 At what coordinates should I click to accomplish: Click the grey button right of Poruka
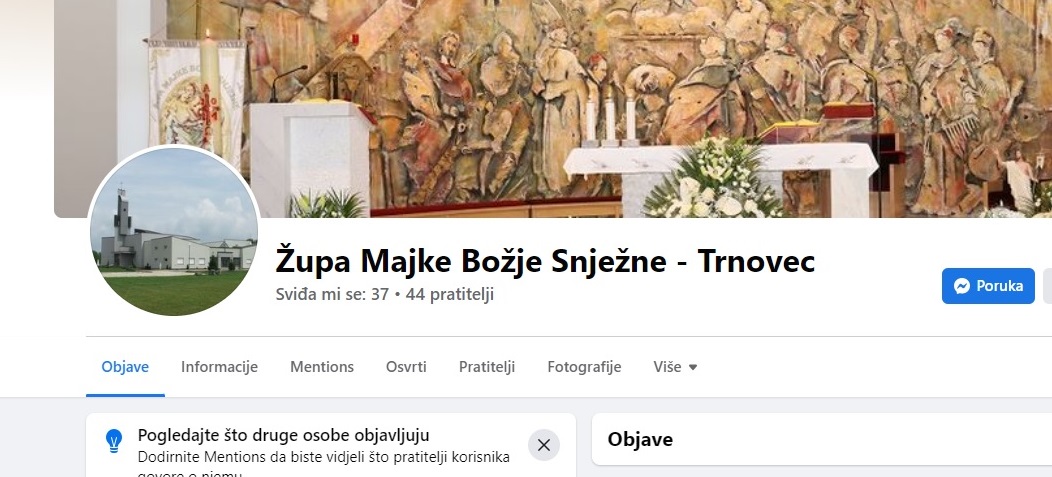[x=1047, y=286]
